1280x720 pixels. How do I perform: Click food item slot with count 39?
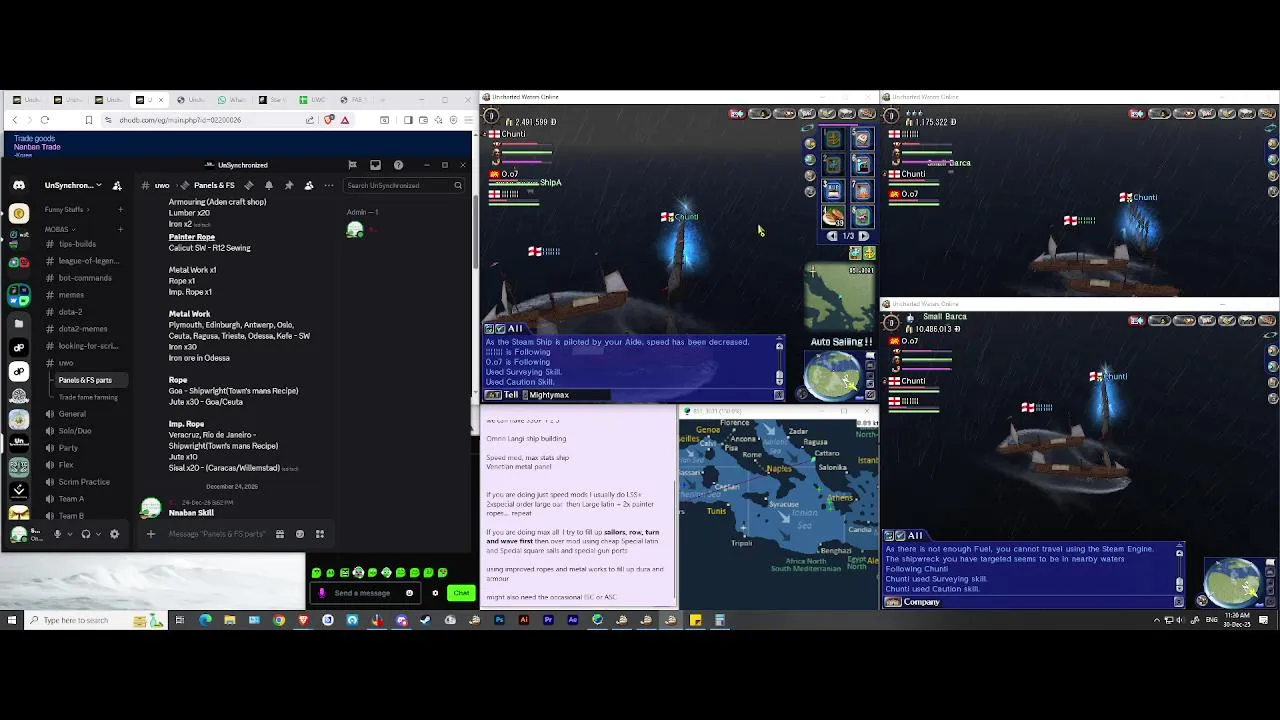coord(833,215)
